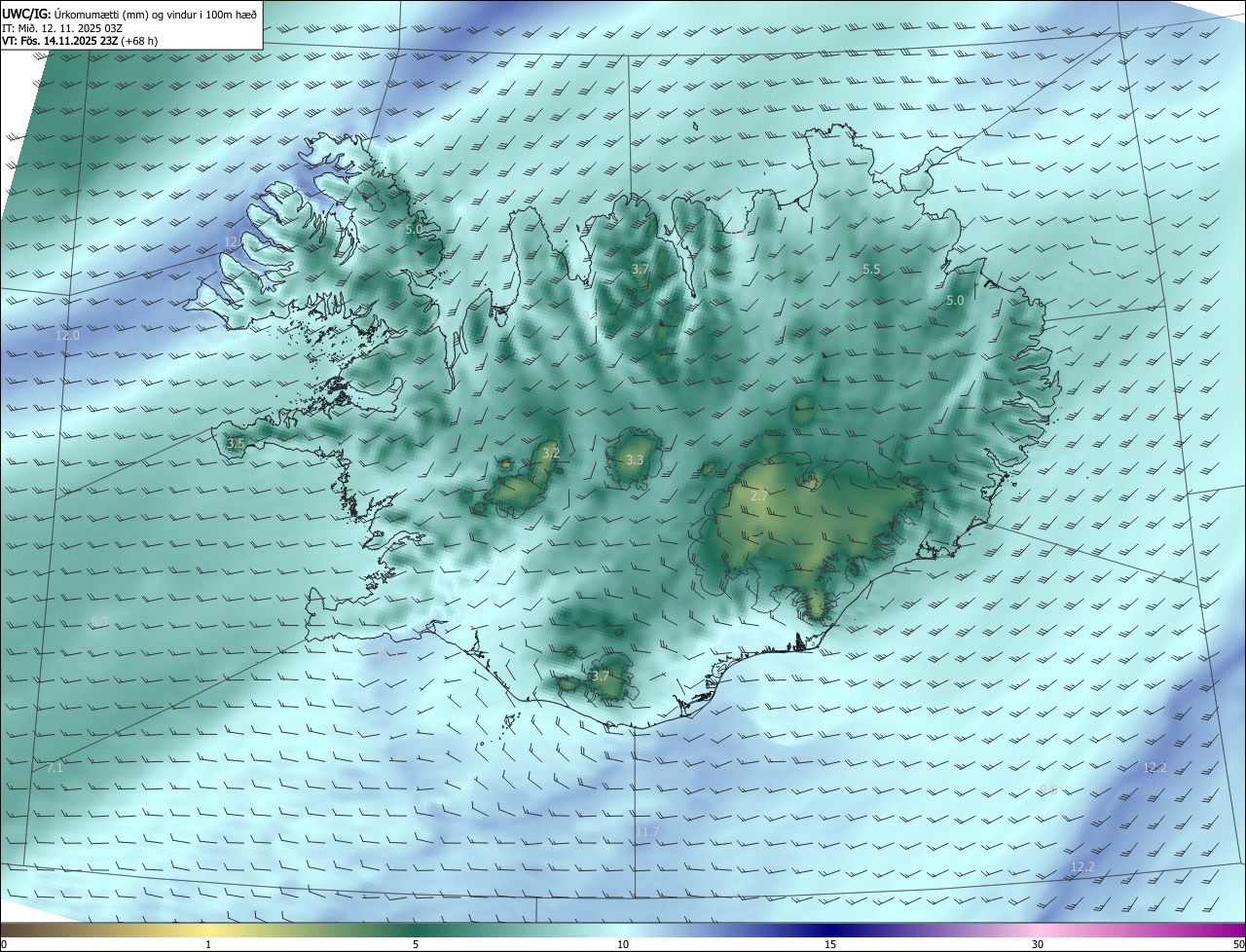The image size is (1246, 952).
Task: Click the 3.2 value on Langjökull glacier
Action: (551, 454)
